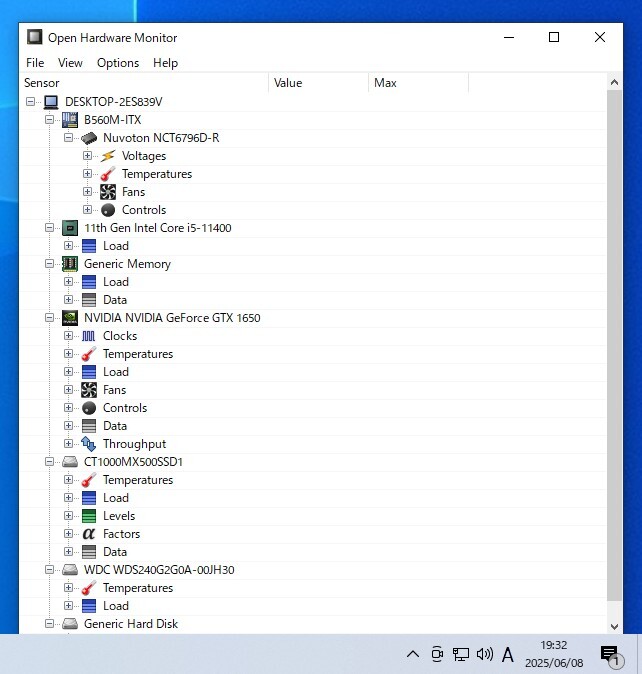The height and width of the screenshot is (674, 642).
Task: Expand the Load node under Intel Core i5-11400
Action: click(68, 246)
